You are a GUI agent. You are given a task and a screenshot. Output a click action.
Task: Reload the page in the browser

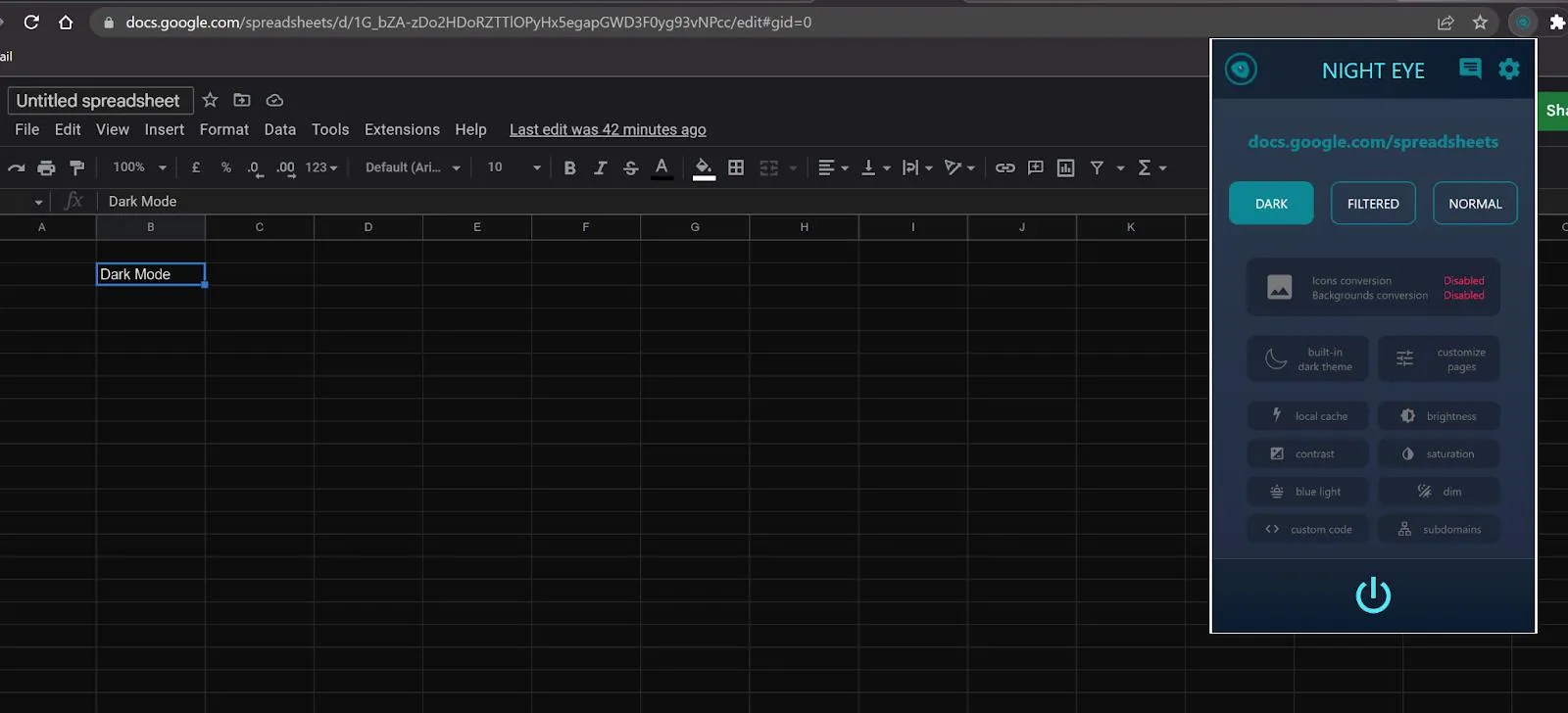click(31, 22)
